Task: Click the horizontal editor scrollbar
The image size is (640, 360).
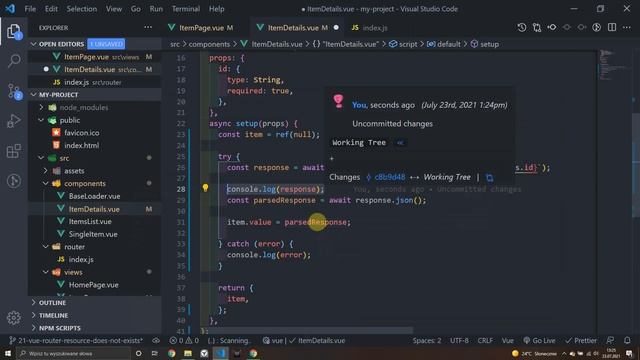Action: coord(307,330)
